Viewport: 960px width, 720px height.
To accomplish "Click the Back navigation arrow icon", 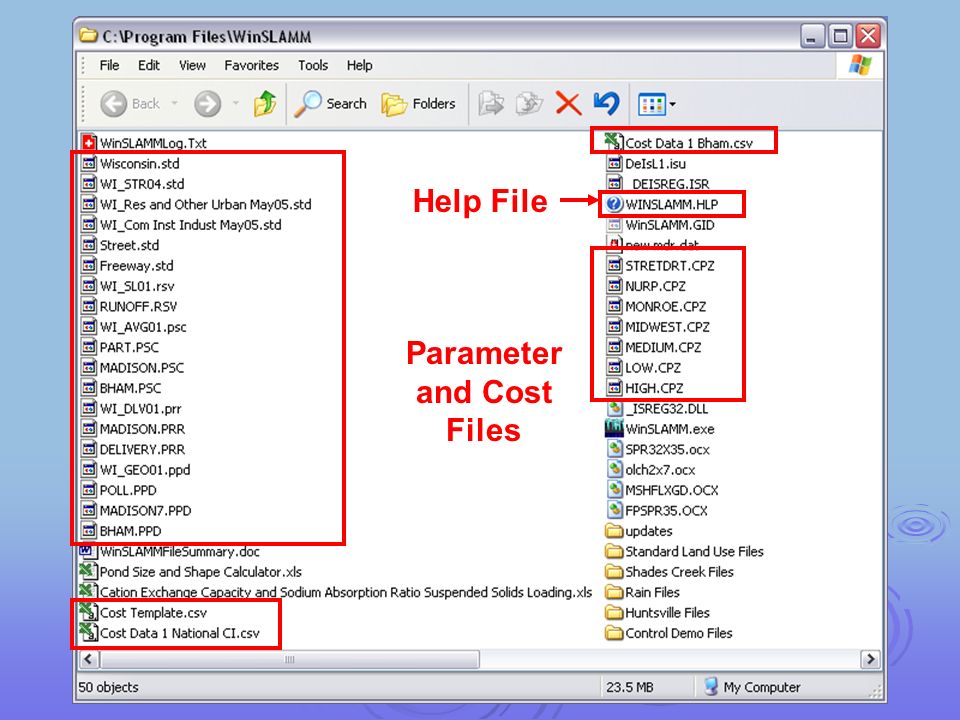I will click(x=113, y=104).
